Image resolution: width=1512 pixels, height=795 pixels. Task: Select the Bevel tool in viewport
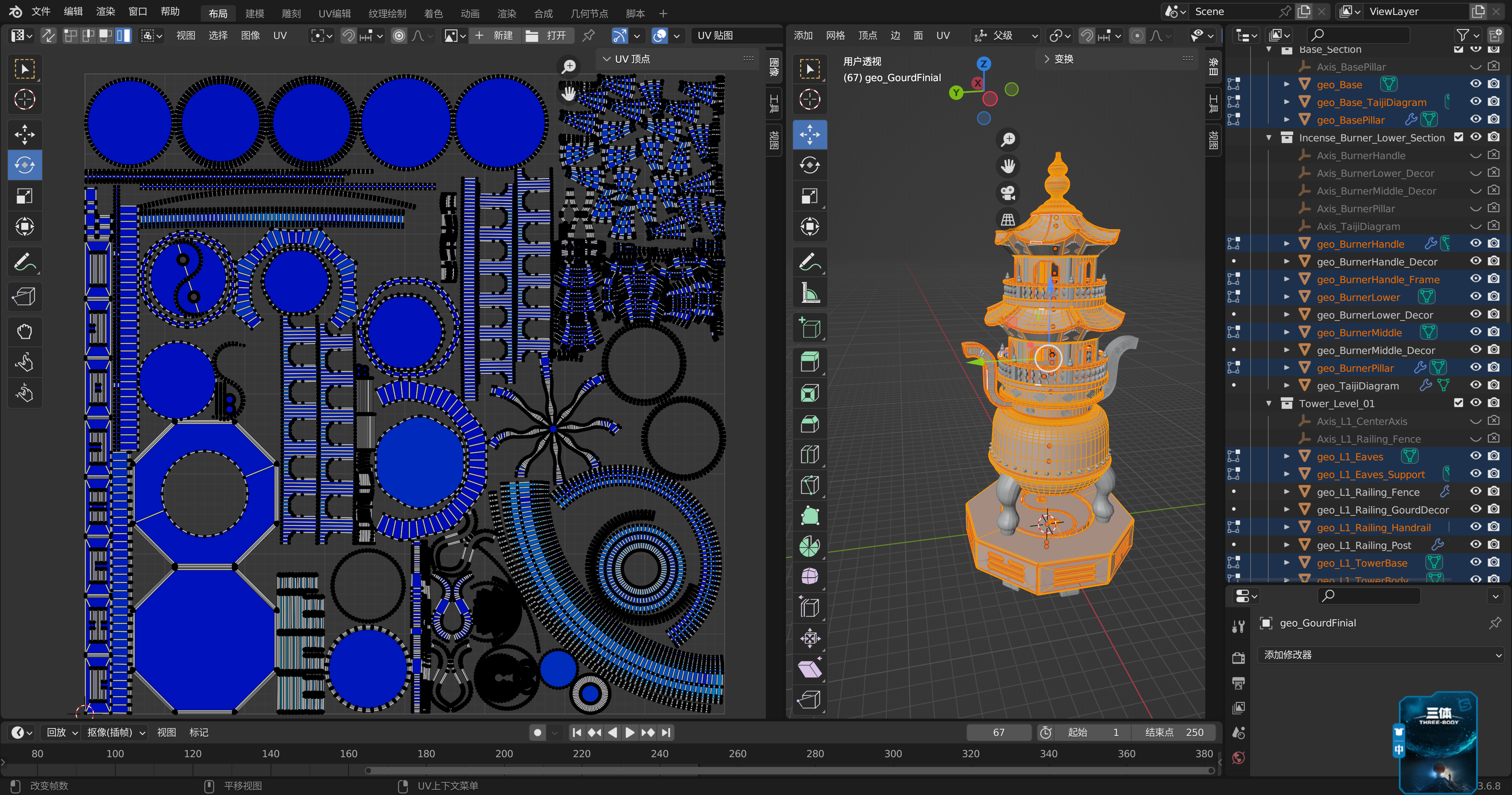coord(810,423)
